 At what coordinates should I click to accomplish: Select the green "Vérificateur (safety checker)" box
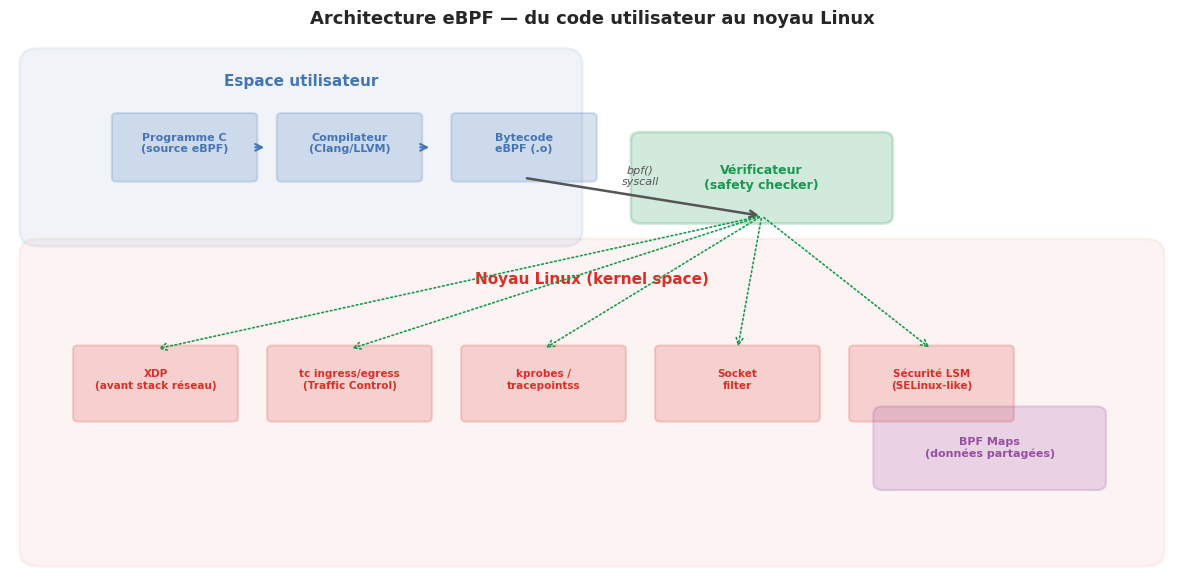(761, 178)
